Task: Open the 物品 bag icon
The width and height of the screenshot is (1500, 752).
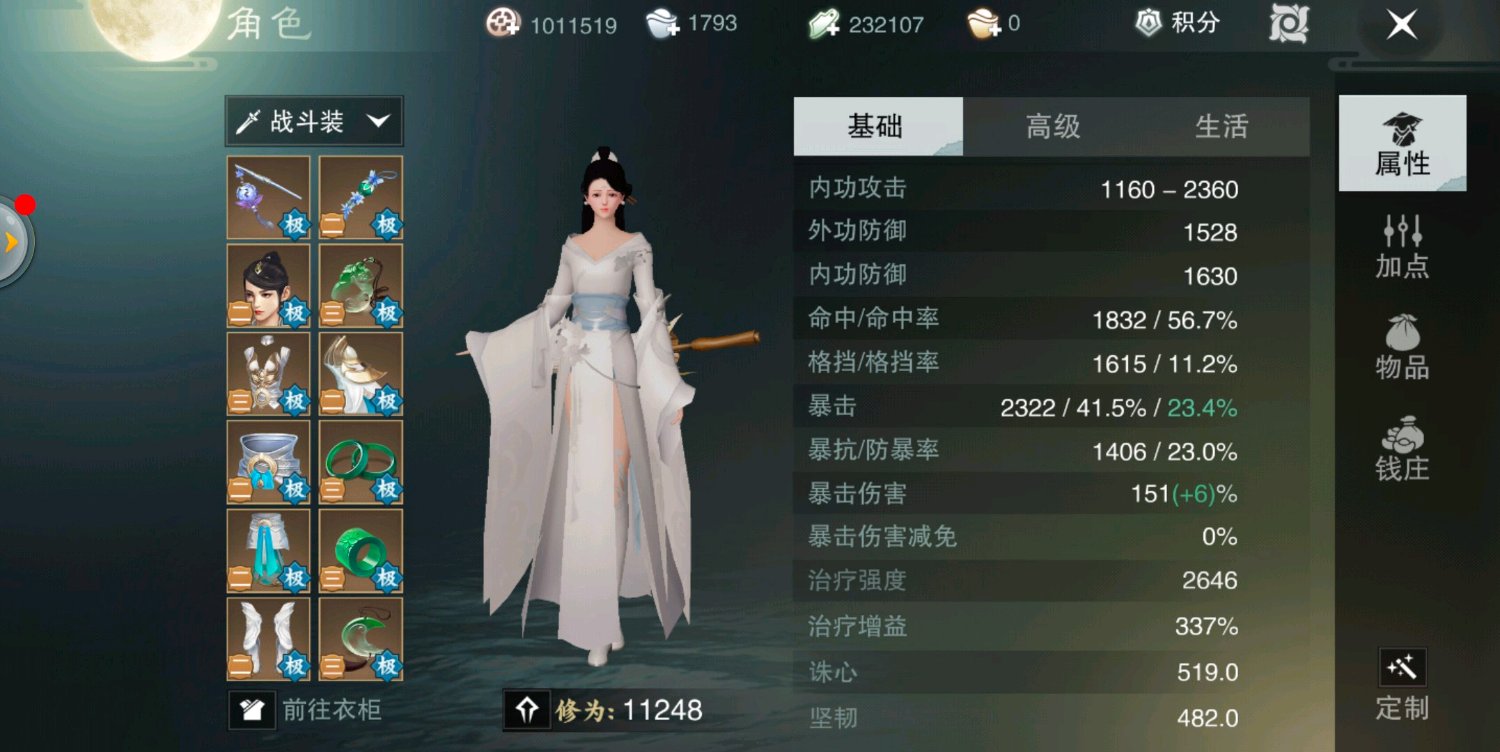Action: point(1402,346)
